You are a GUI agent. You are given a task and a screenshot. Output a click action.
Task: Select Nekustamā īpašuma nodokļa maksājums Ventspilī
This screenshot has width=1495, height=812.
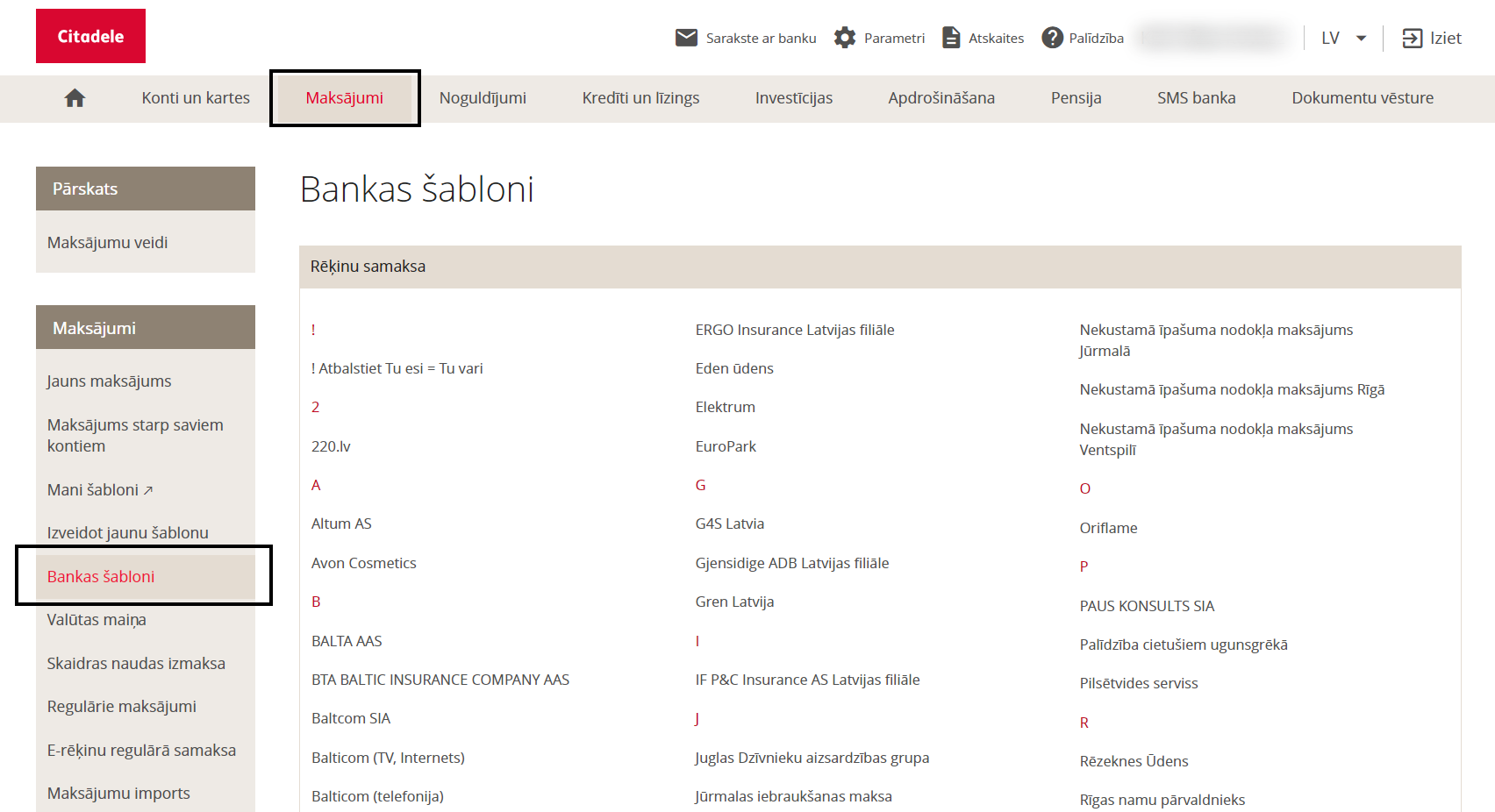[x=1216, y=439]
